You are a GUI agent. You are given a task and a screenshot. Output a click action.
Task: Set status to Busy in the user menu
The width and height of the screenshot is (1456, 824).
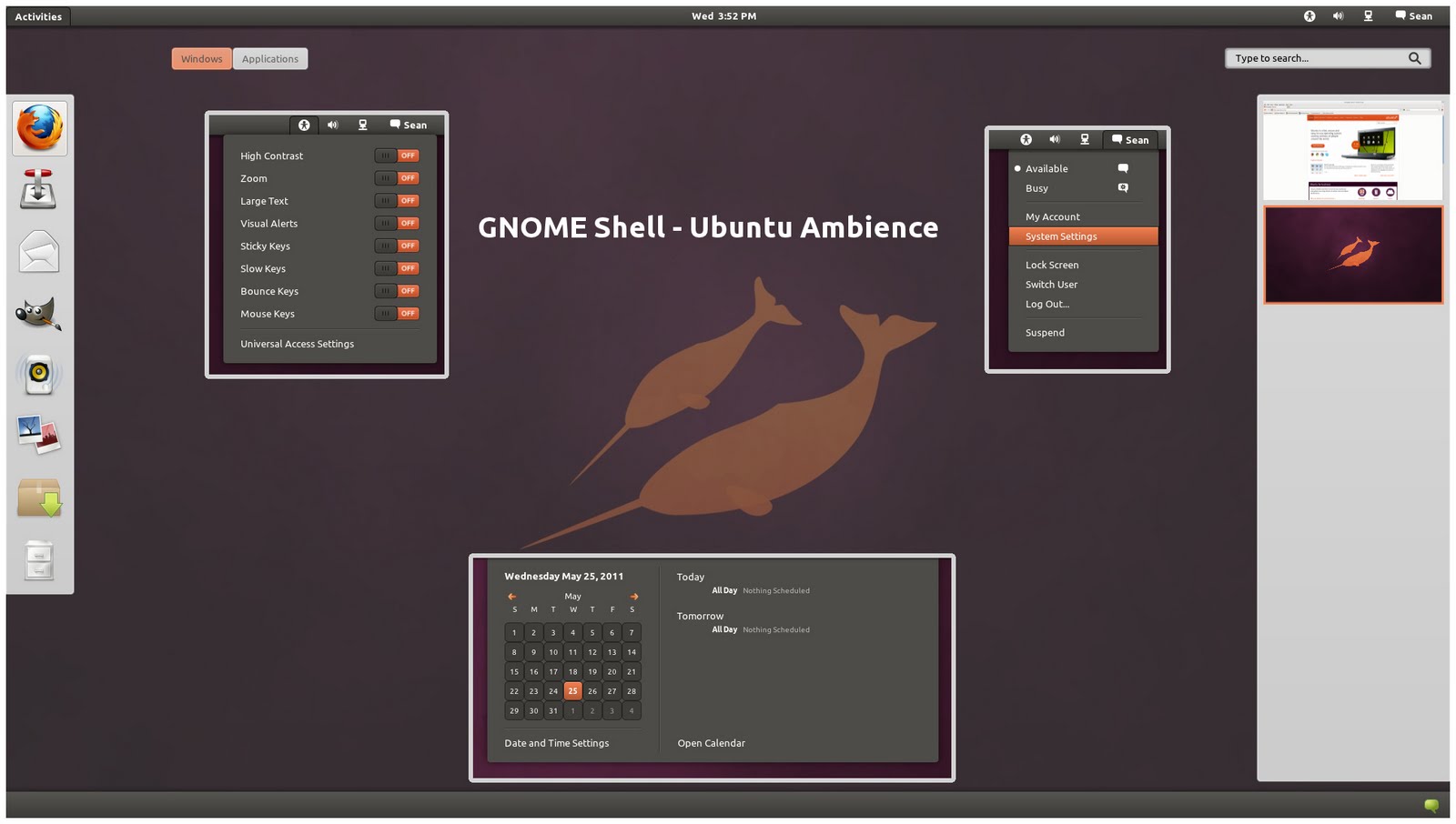pos(1036,188)
